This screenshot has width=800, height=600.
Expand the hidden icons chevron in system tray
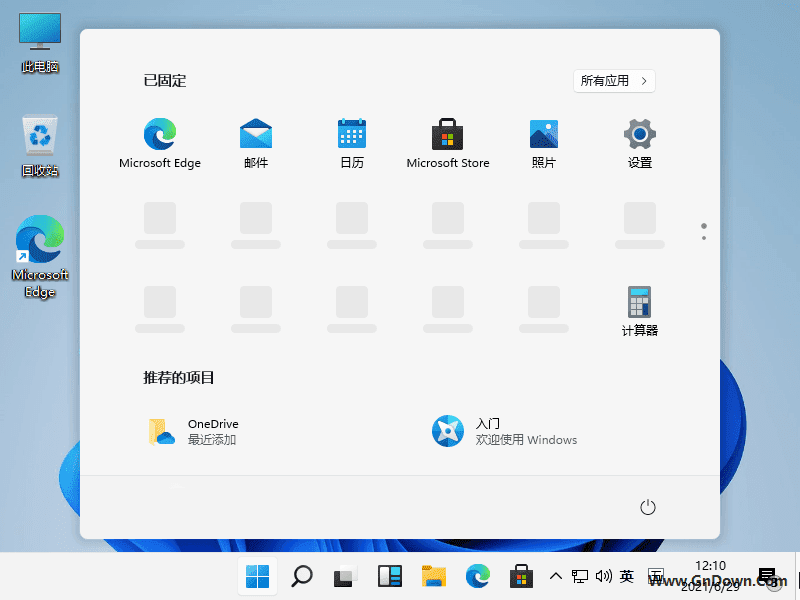[556, 576]
